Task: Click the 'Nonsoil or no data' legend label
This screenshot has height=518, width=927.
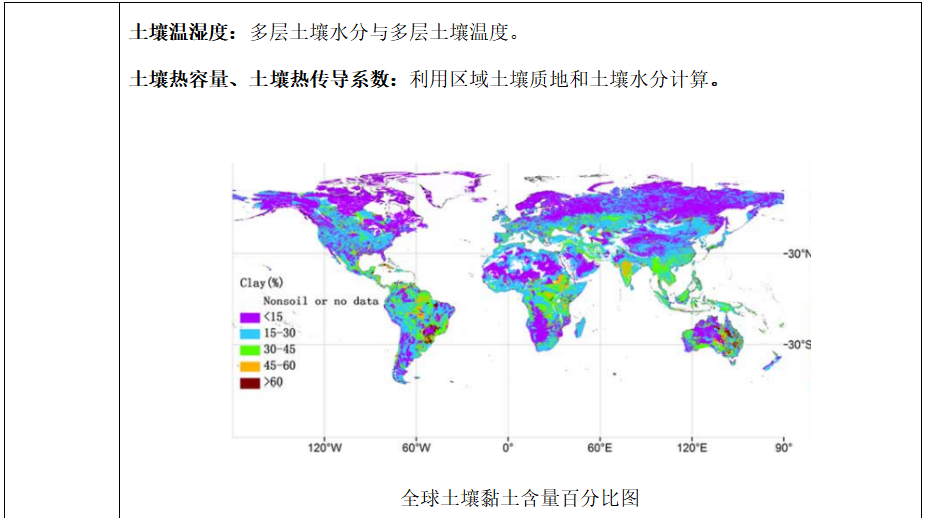Action: tap(320, 301)
